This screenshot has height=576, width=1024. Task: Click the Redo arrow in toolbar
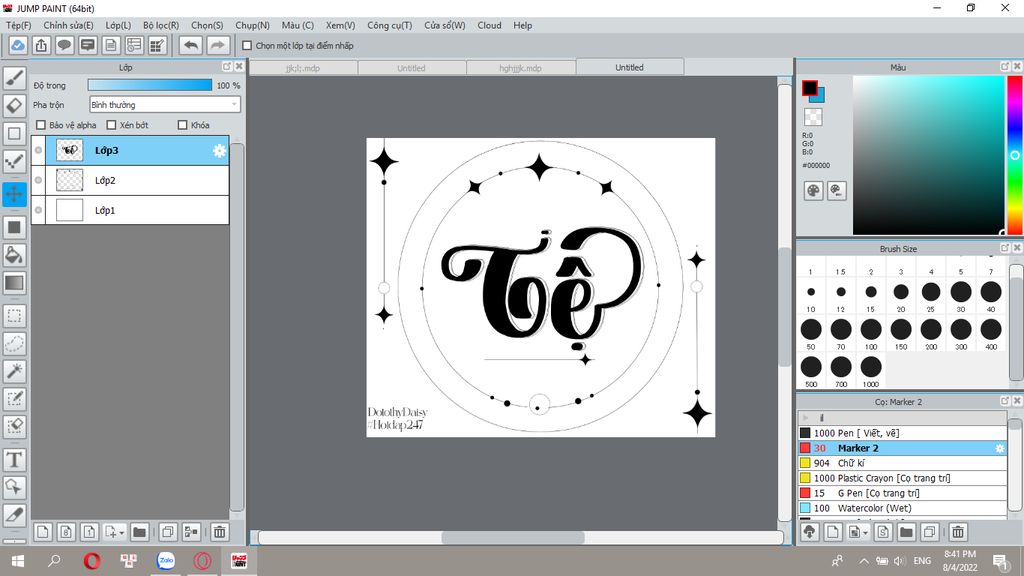(x=217, y=45)
